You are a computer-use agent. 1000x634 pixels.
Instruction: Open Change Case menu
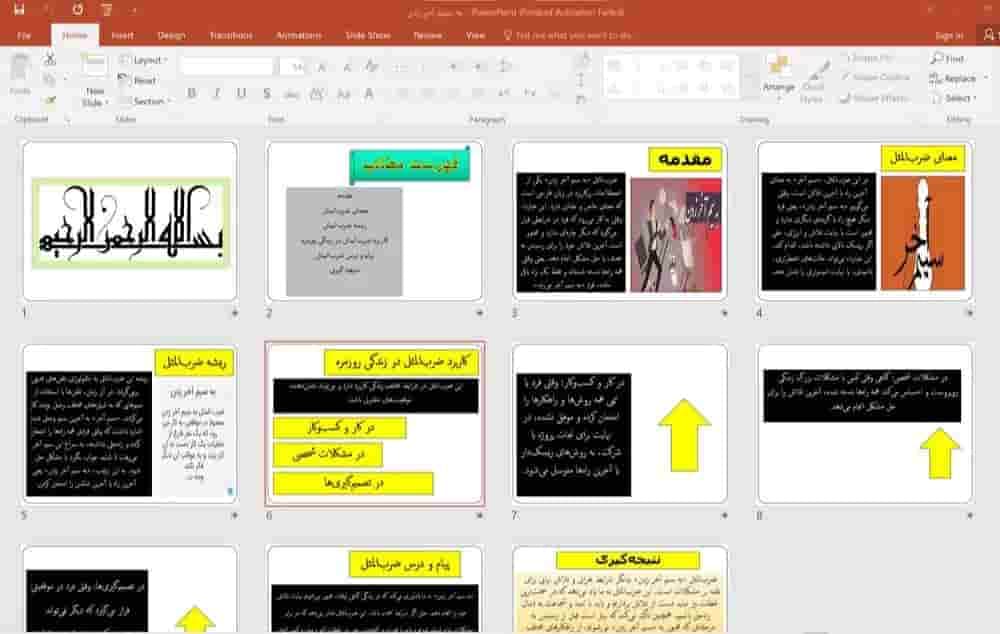(343, 94)
